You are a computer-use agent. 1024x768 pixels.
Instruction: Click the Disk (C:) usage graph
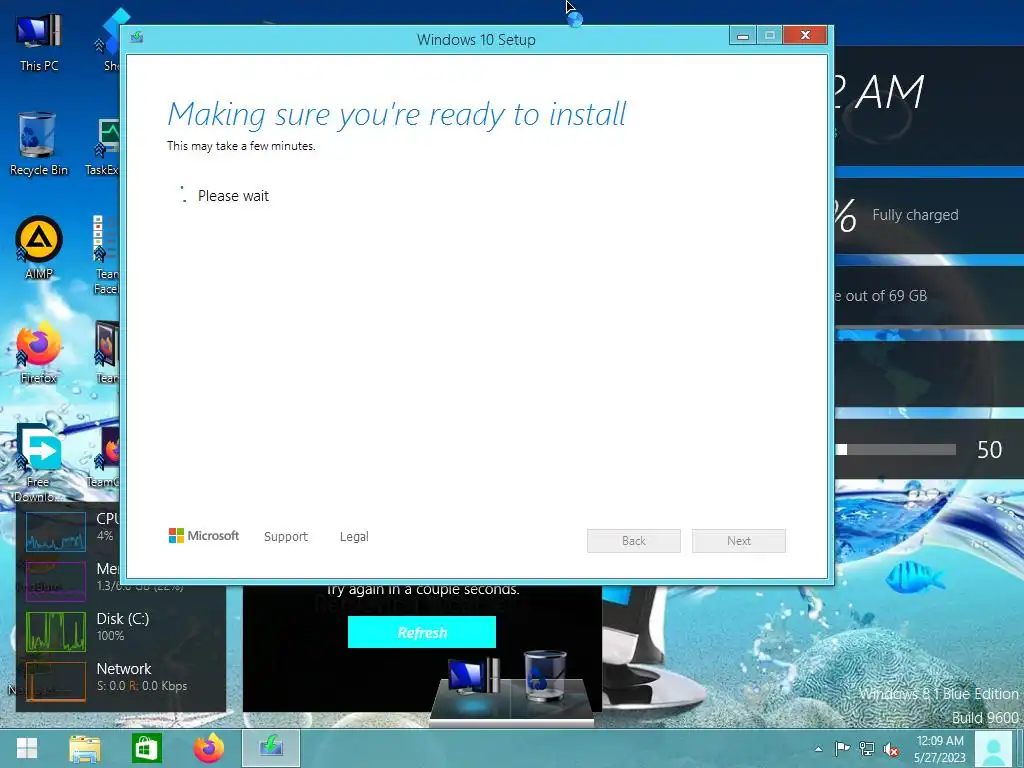tap(56, 632)
